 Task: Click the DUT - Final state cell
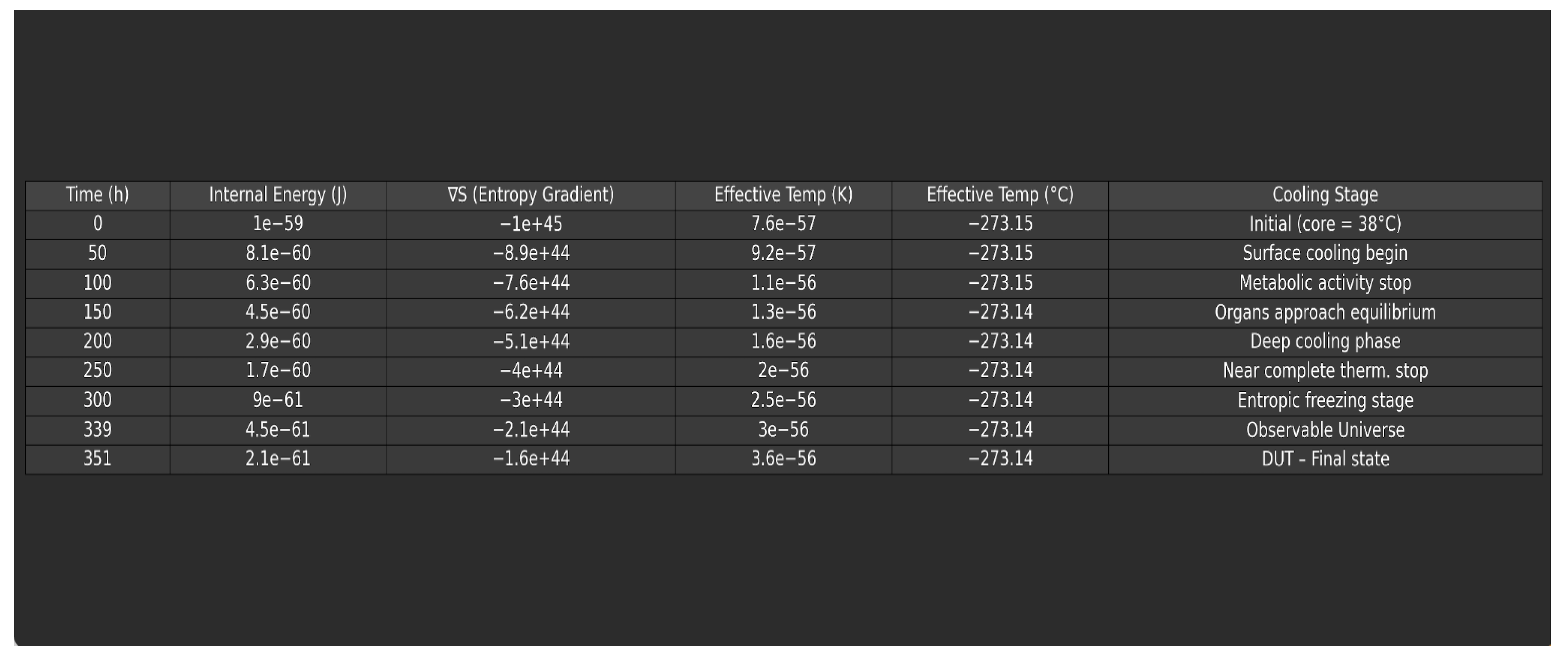(1325, 459)
